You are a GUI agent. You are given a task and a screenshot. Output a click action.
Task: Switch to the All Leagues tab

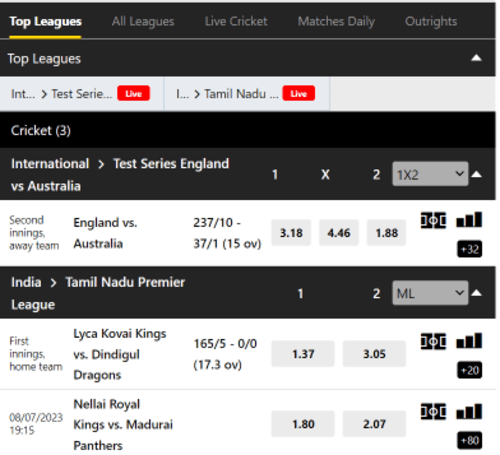coord(143,21)
